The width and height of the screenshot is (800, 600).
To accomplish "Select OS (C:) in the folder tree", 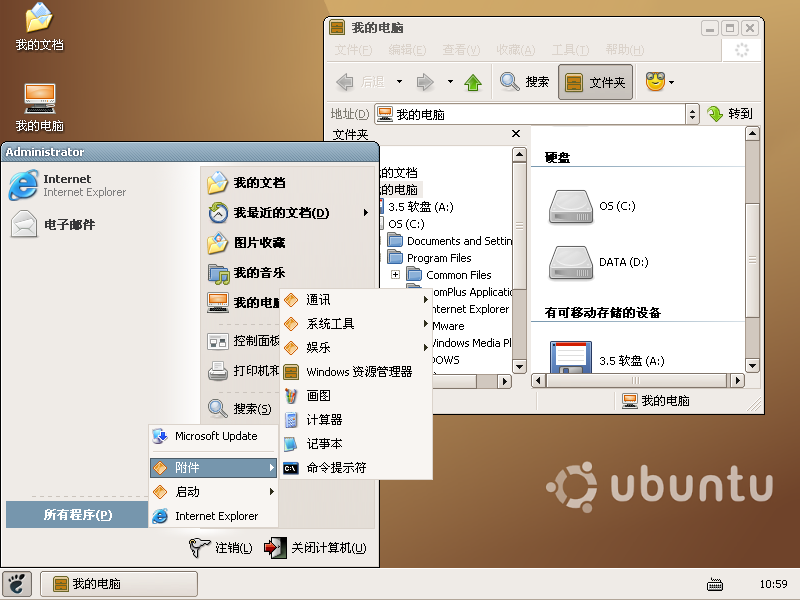I will [x=406, y=223].
